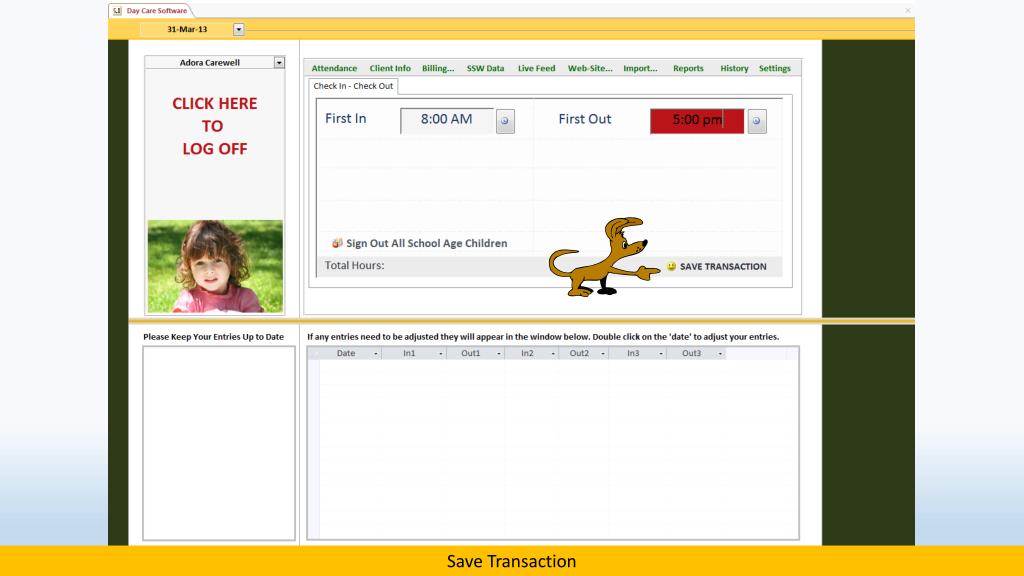Open the date picker dropdown arrow
The width and height of the screenshot is (1024, 576).
coord(238,29)
